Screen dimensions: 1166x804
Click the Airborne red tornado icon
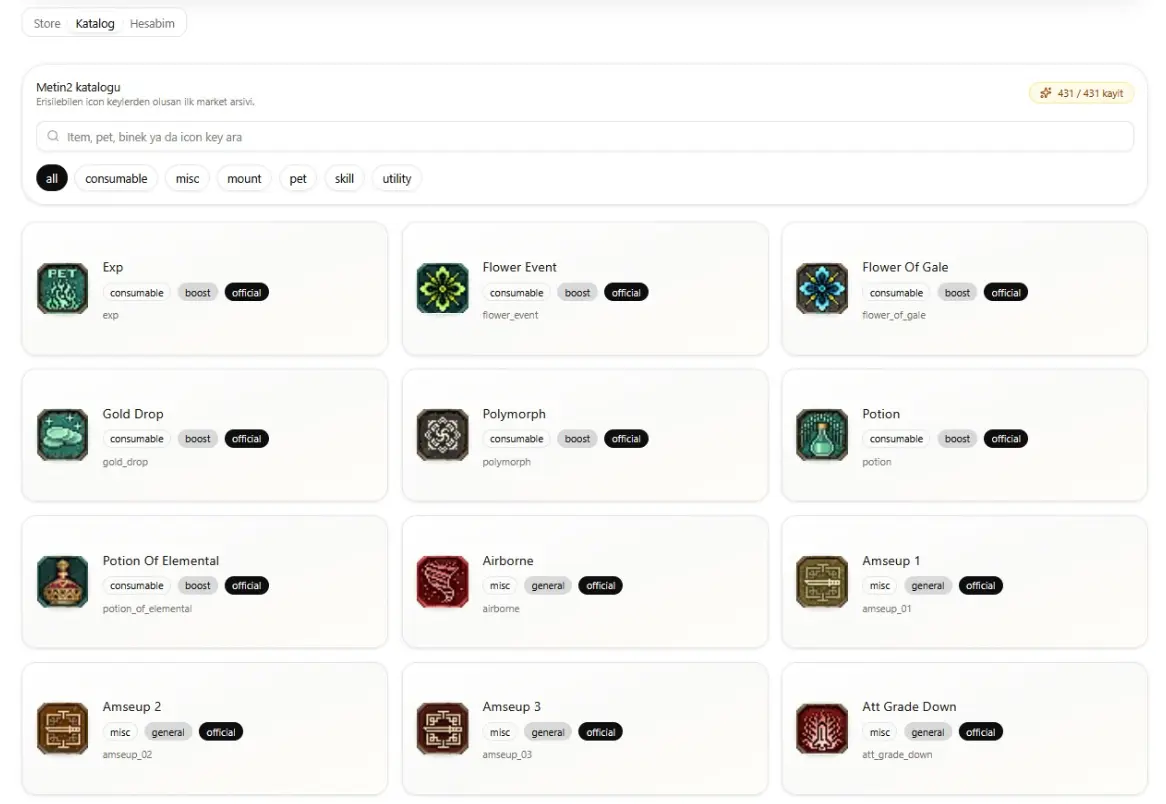[x=442, y=582]
